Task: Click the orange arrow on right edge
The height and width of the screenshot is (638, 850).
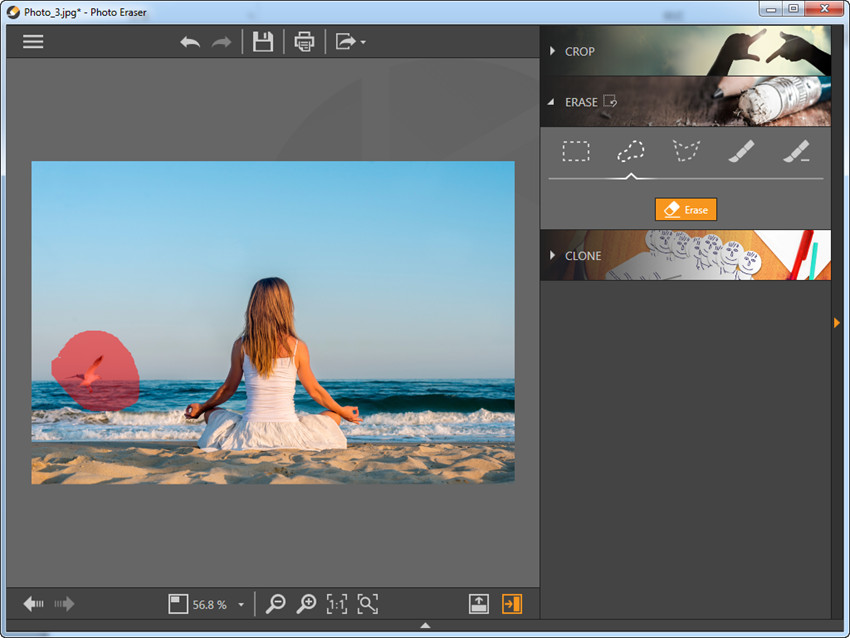Action: pyautogui.click(x=837, y=323)
